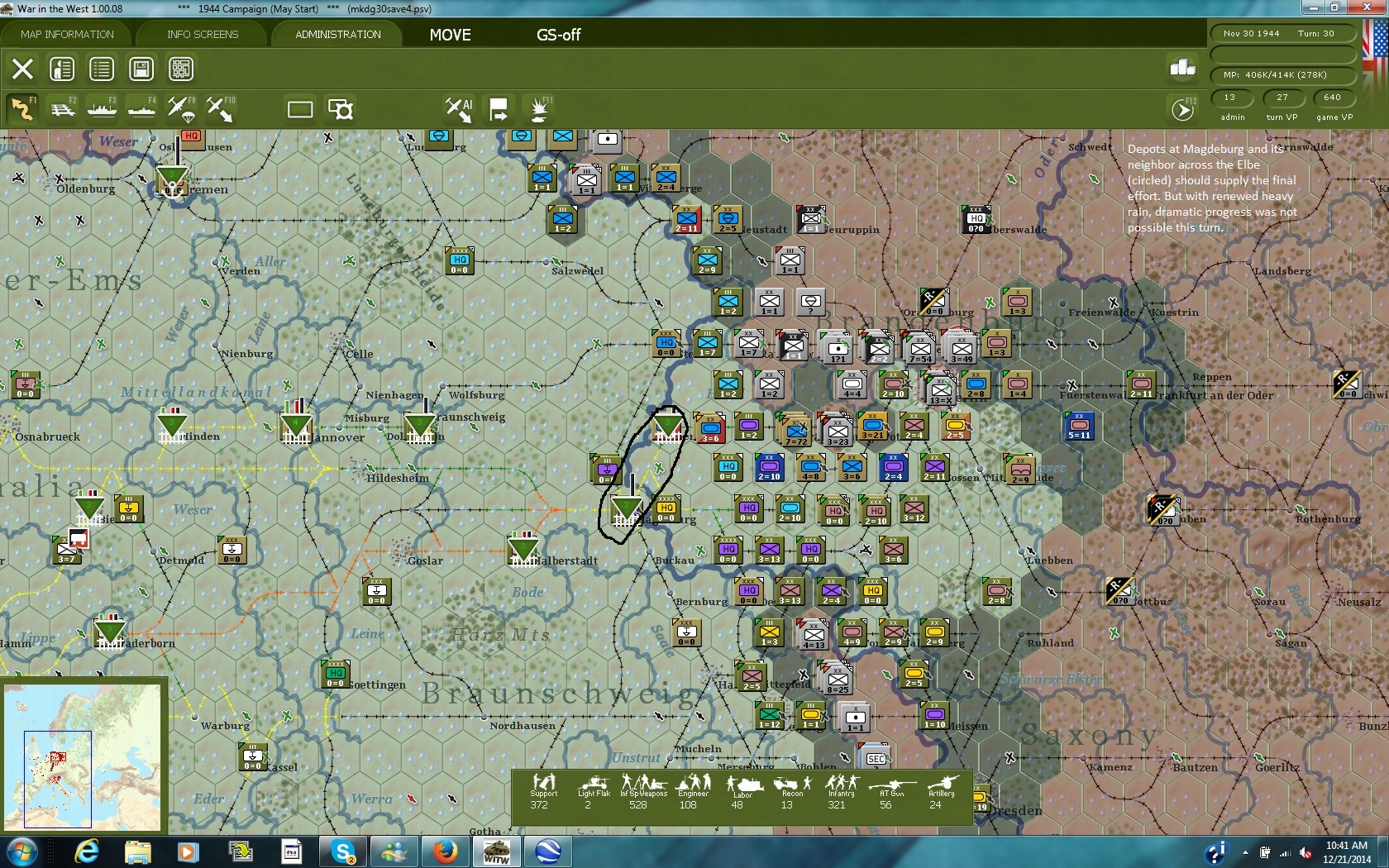Open the victory statistics bar chart
This screenshot has width=1389, height=868.
(1181, 65)
